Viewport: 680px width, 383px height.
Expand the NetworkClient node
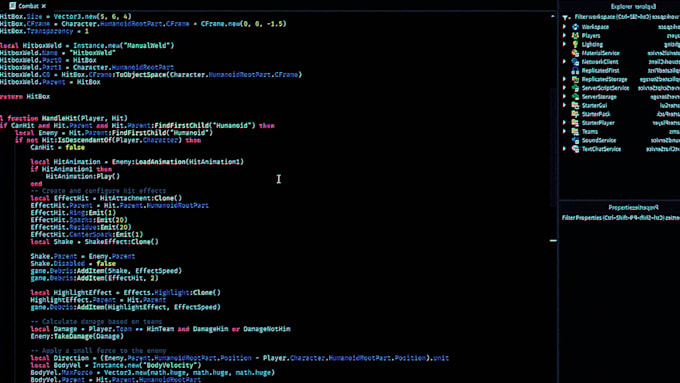(x=565, y=62)
